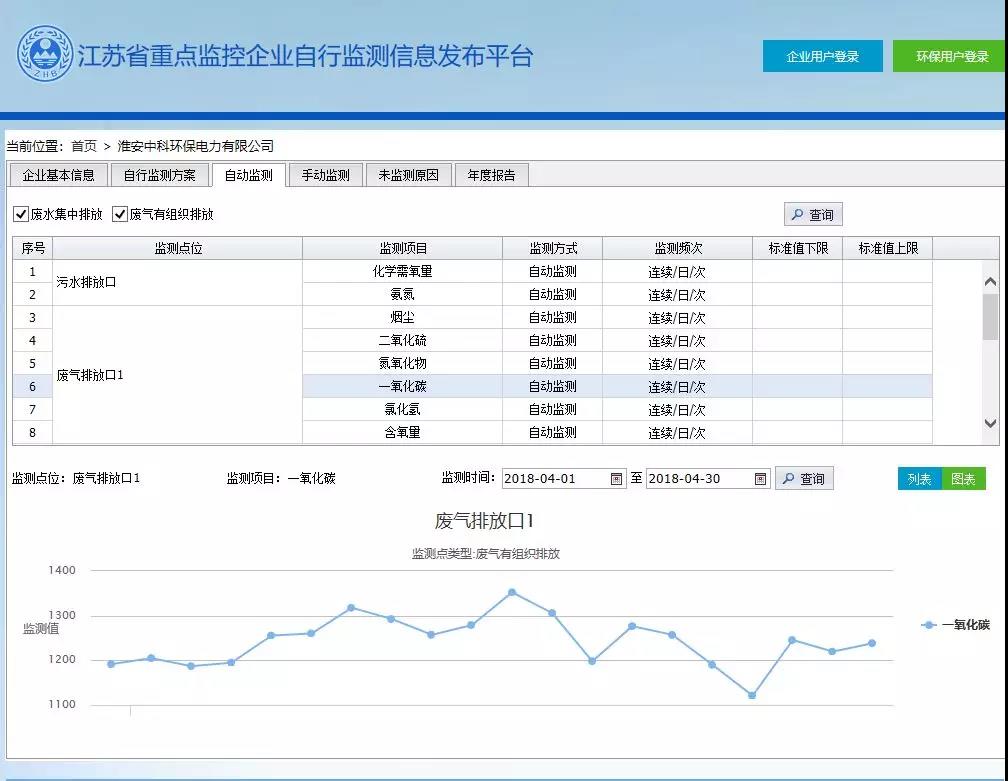The width and height of the screenshot is (1008, 781).
Task: Click the platform logo emblem in header
Action: tap(45, 55)
